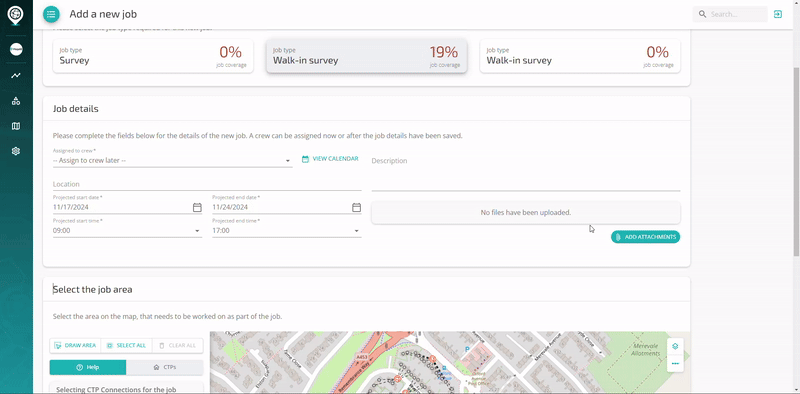Image resolution: width=800 pixels, height=394 pixels.
Task: Click SELECT ALL button
Action: 126,346
